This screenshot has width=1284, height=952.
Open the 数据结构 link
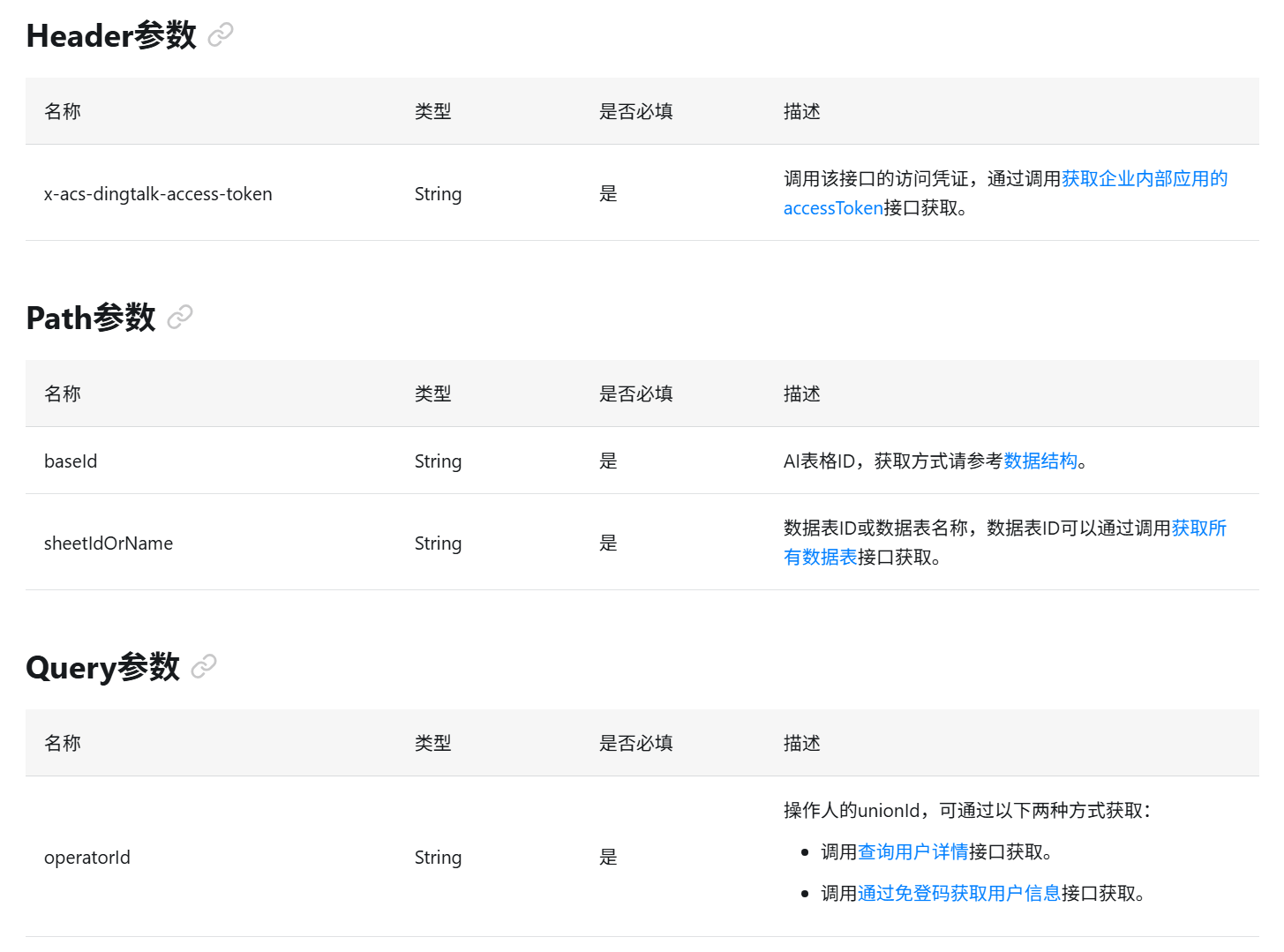1040,461
